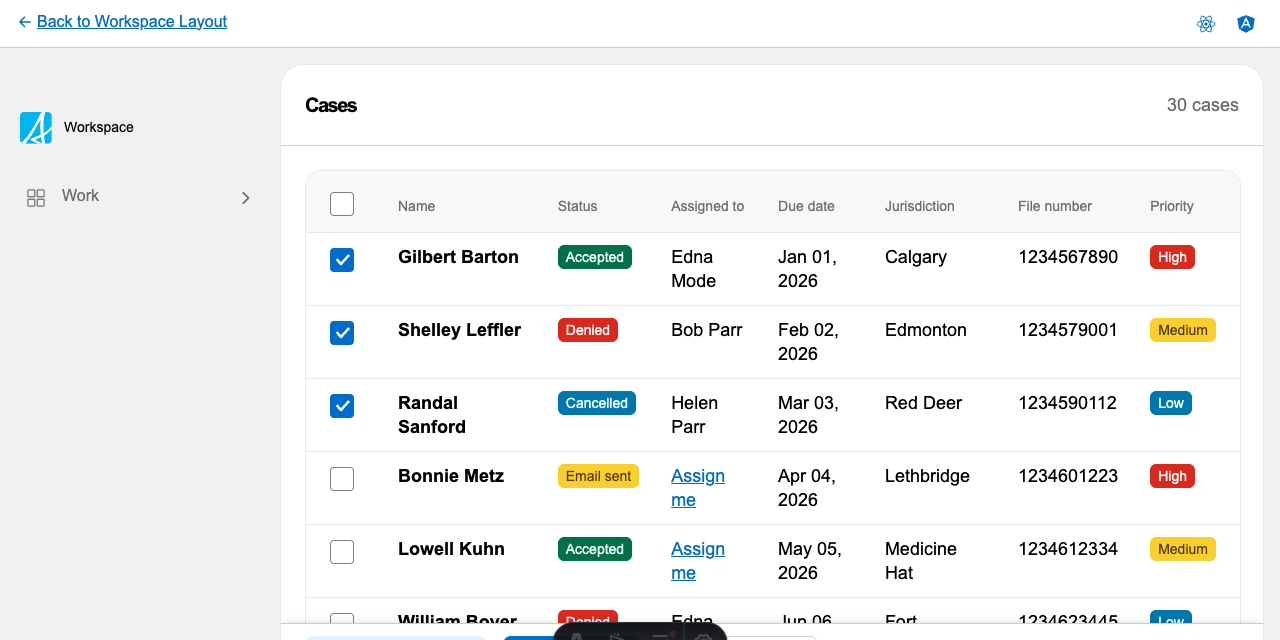Click the Due date column header

[x=806, y=206]
